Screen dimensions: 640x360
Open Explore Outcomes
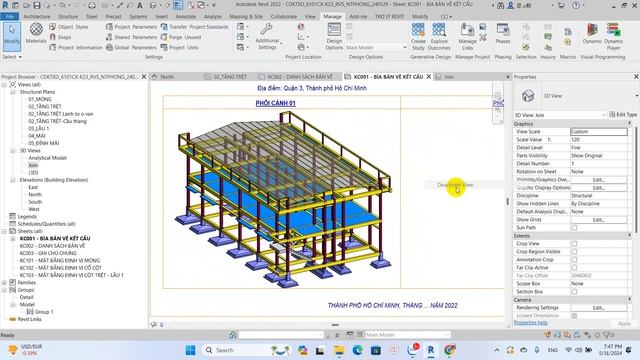click(x=439, y=36)
